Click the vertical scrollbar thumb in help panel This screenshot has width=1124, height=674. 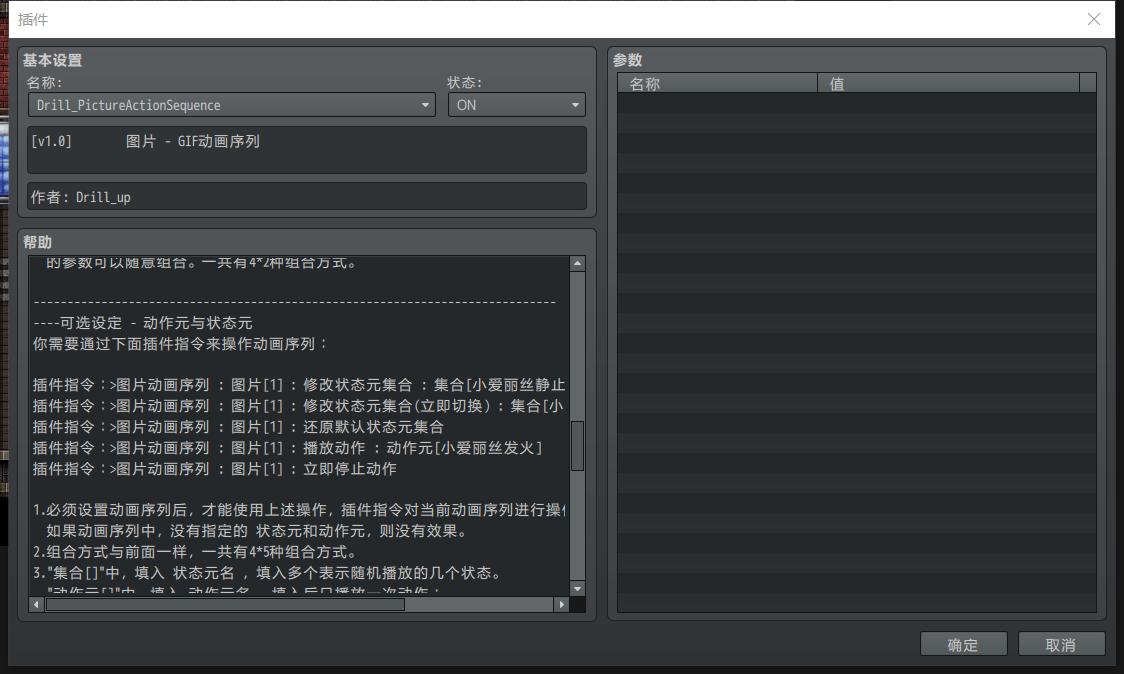tap(577, 445)
